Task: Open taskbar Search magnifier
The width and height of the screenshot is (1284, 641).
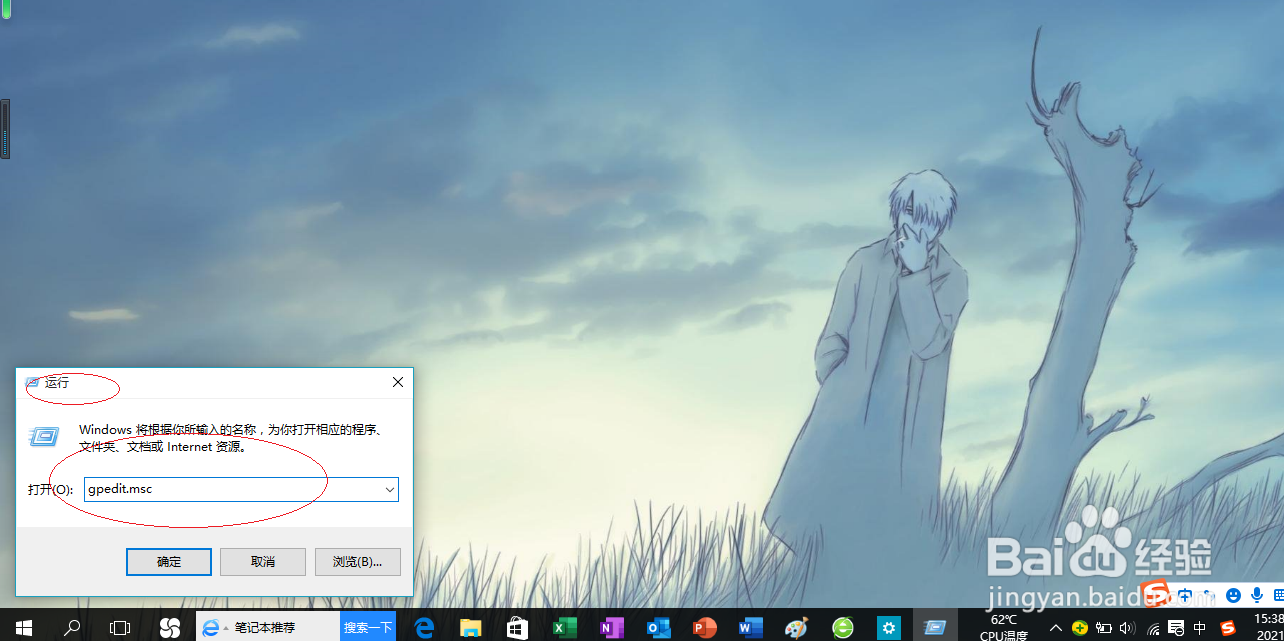Action: tap(72, 627)
